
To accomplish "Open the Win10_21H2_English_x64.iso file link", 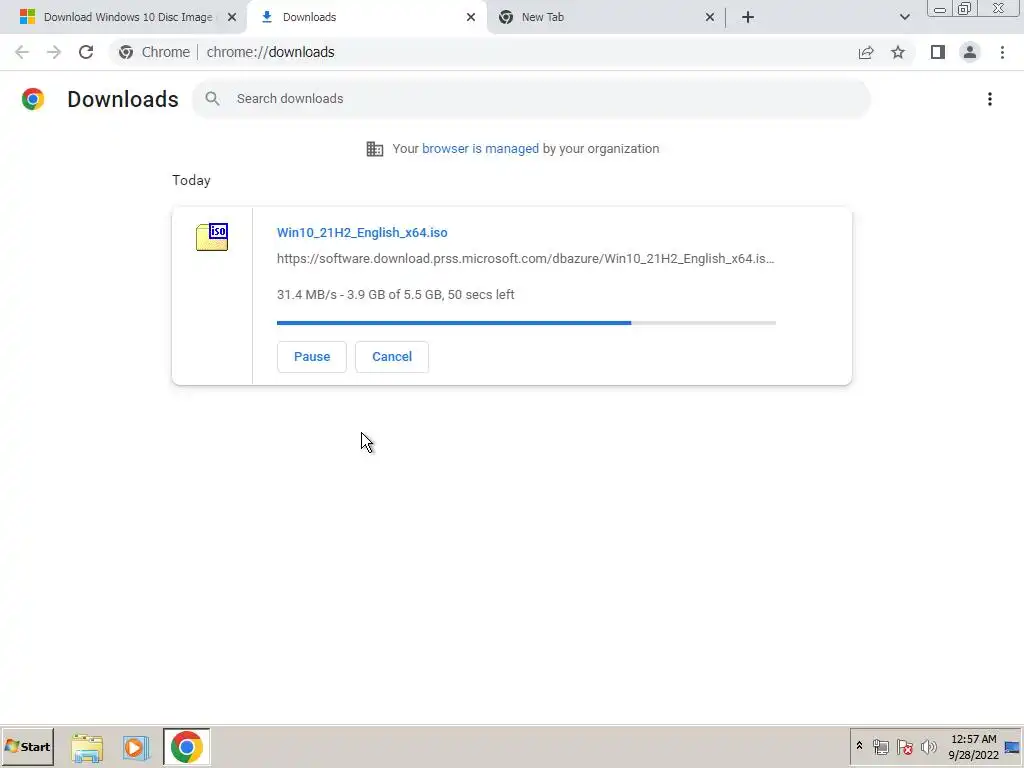I will [x=362, y=232].
